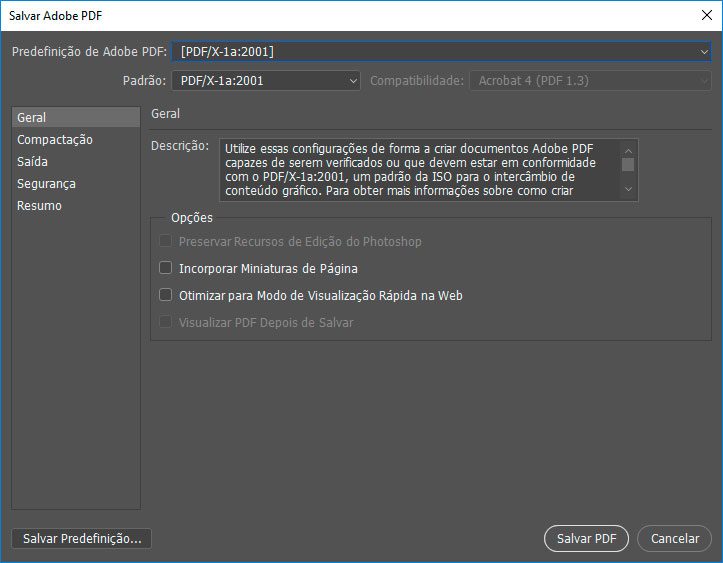
Task: Click the description scrollbar down arrow
Action: tap(628, 189)
